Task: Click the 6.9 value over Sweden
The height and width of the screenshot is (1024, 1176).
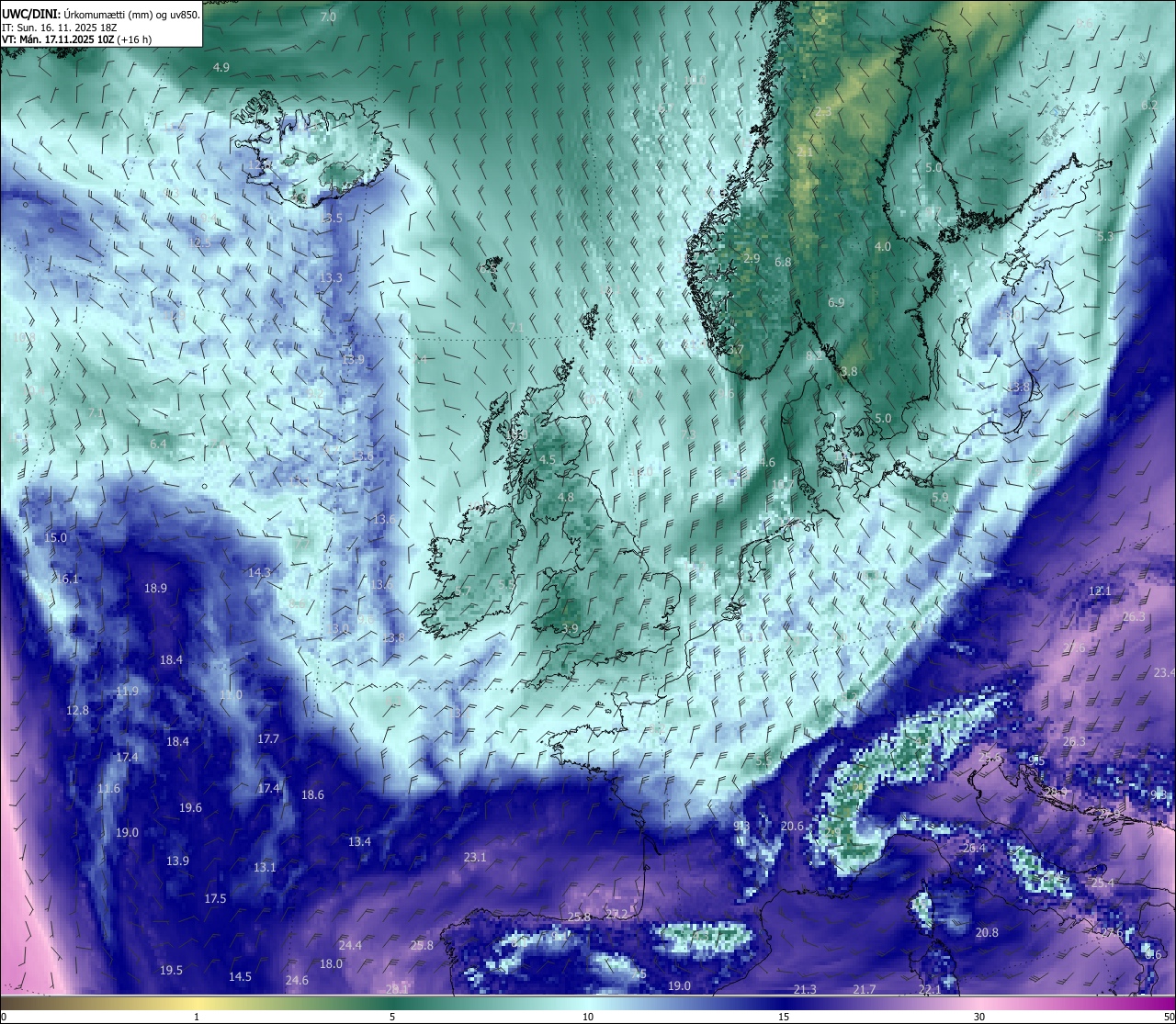Action: (836, 302)
